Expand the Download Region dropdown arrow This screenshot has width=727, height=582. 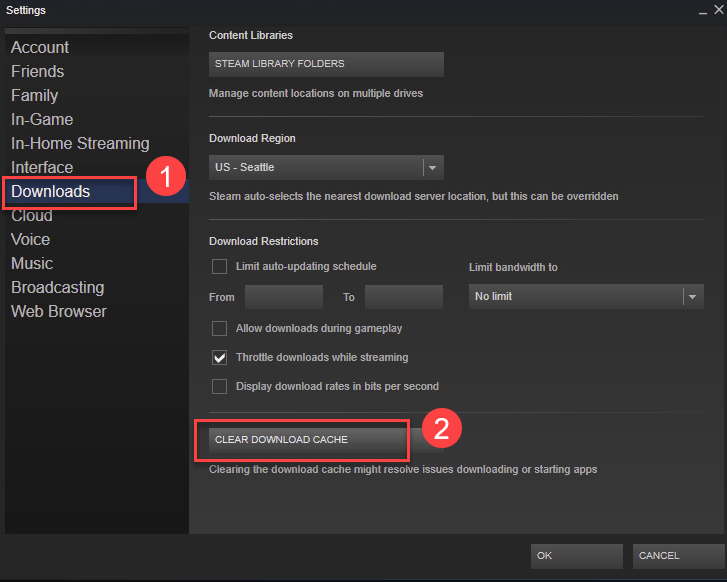point(432,167)
